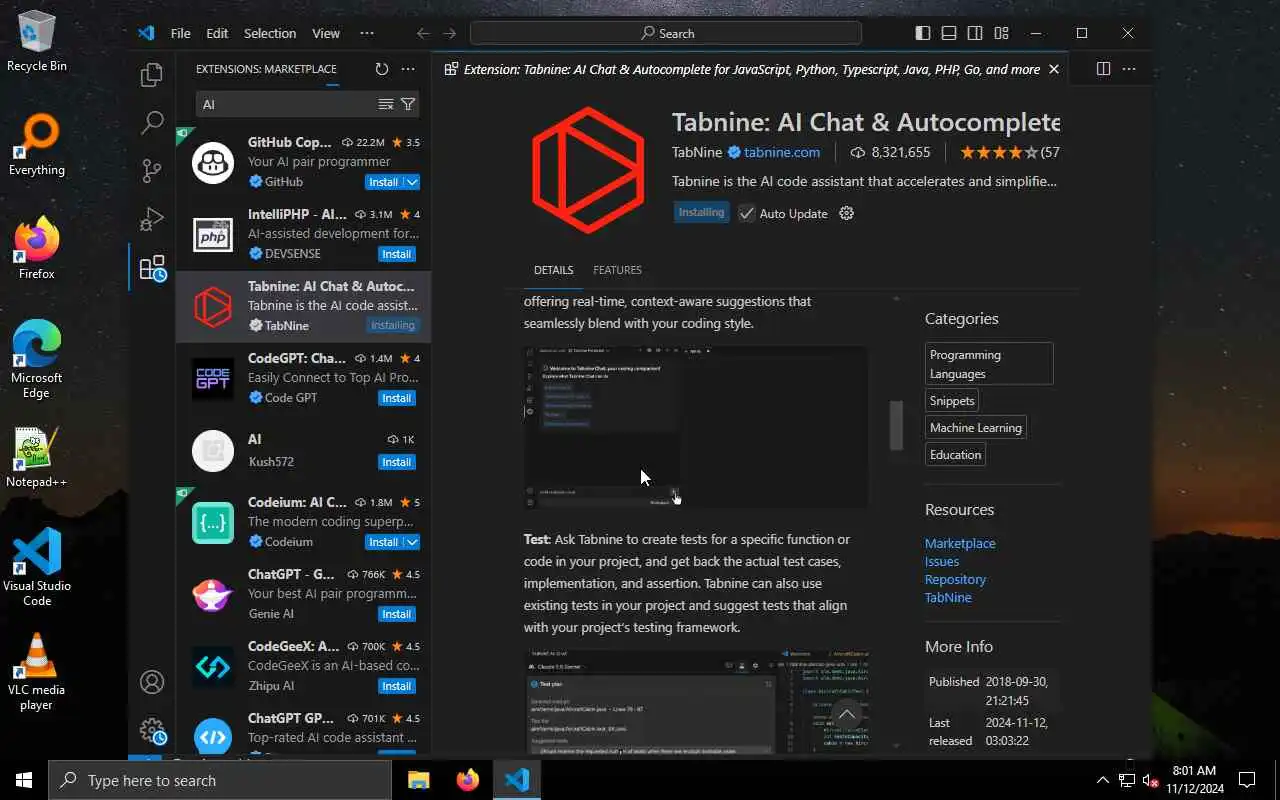This screenshot has height=800, width=1280.
Task: Open the Accounts menu icon
Action: 152,682
